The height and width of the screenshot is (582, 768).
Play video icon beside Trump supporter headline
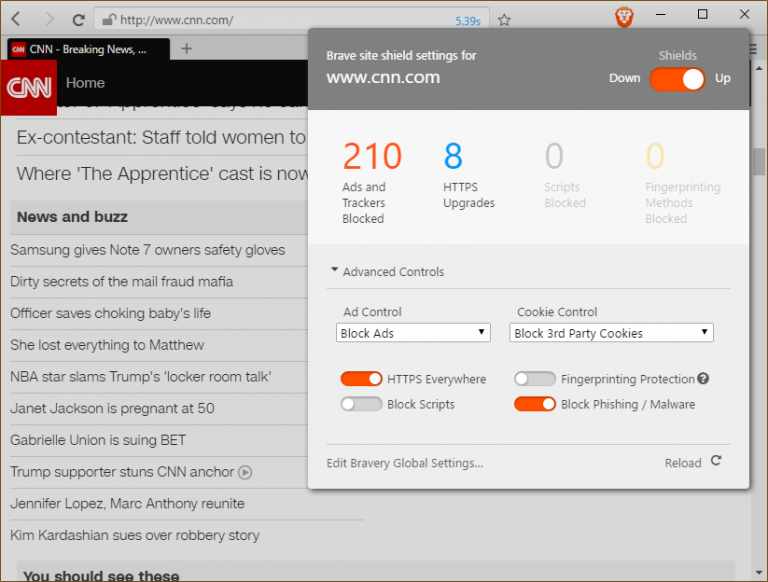245,472
